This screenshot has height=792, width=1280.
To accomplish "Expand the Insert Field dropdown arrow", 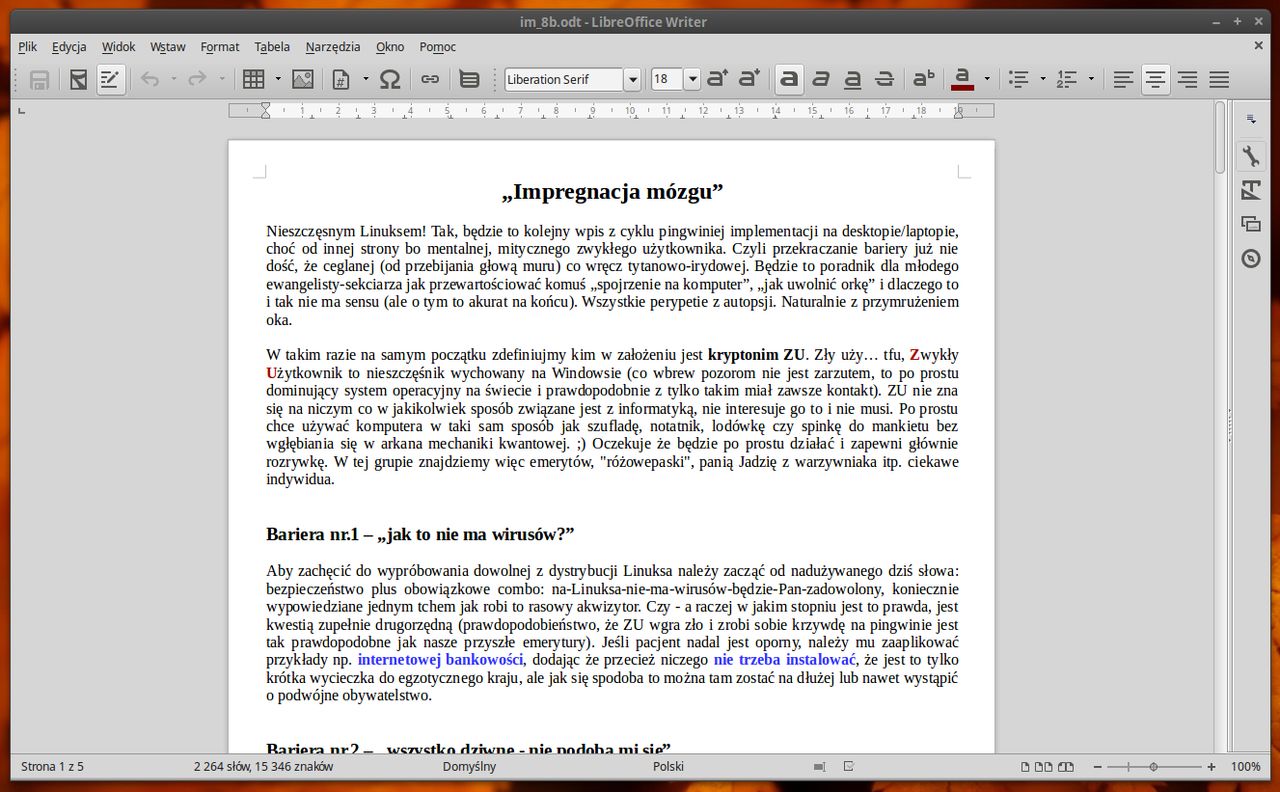I will pos(365,79).
